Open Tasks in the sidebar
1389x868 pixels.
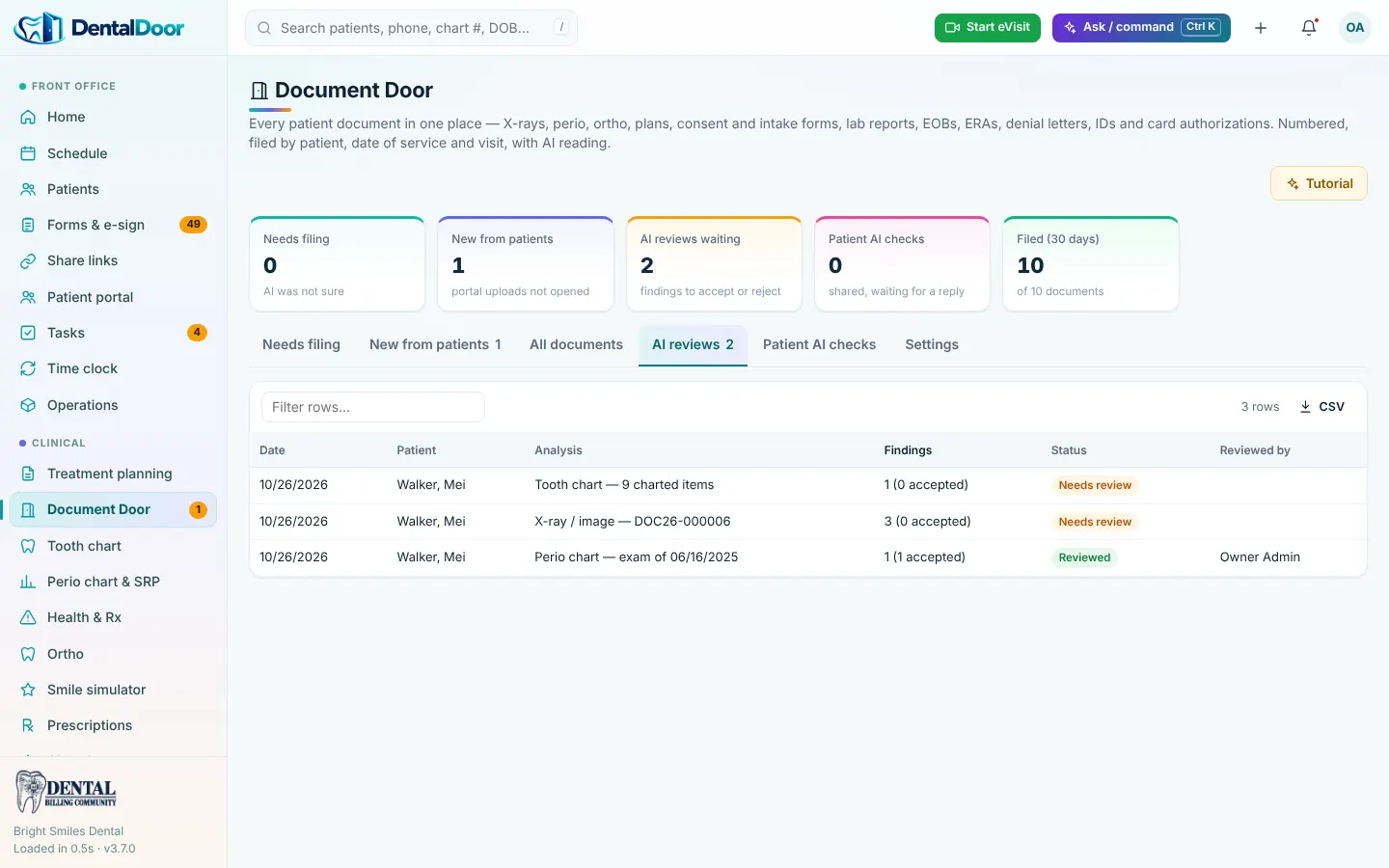coord(113,333)
